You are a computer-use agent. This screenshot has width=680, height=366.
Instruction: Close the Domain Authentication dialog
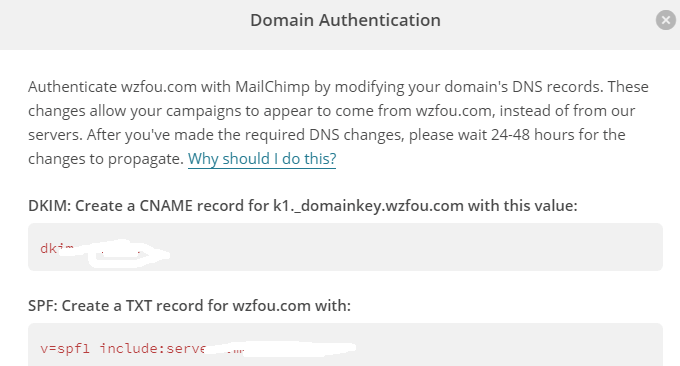(x=666, y=20)
